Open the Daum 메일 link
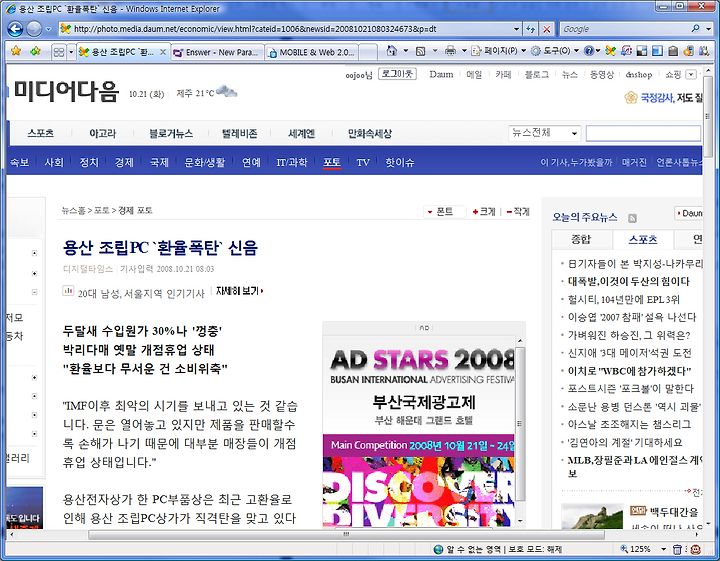720x561 pixels. coord(474,74)
